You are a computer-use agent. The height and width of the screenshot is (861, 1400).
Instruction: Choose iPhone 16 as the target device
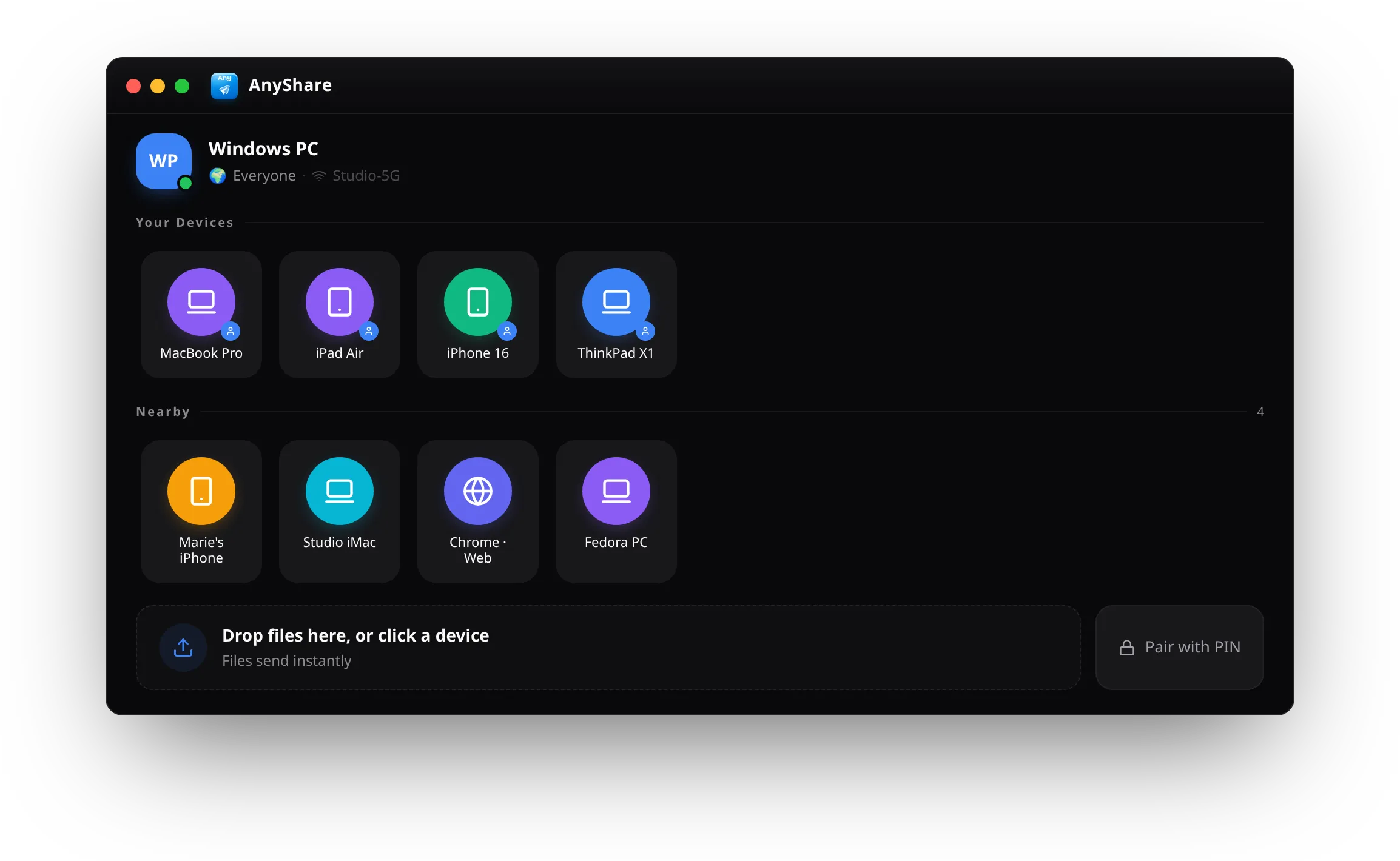[478, 315]
